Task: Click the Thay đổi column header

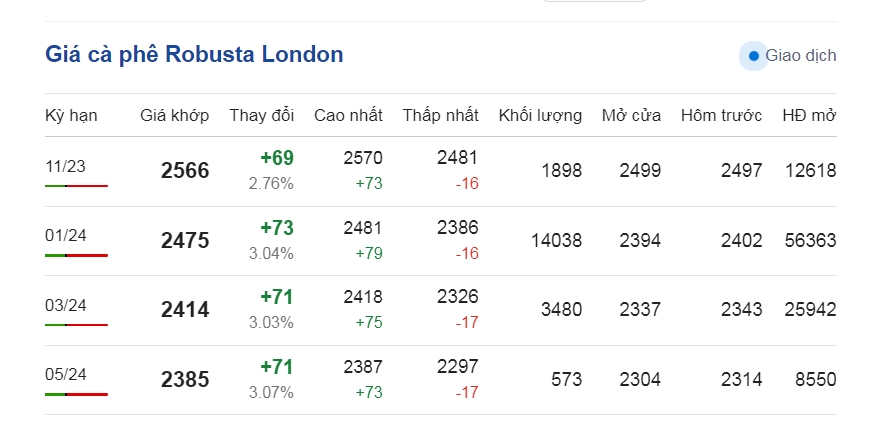Action: [x=262, y=115]
